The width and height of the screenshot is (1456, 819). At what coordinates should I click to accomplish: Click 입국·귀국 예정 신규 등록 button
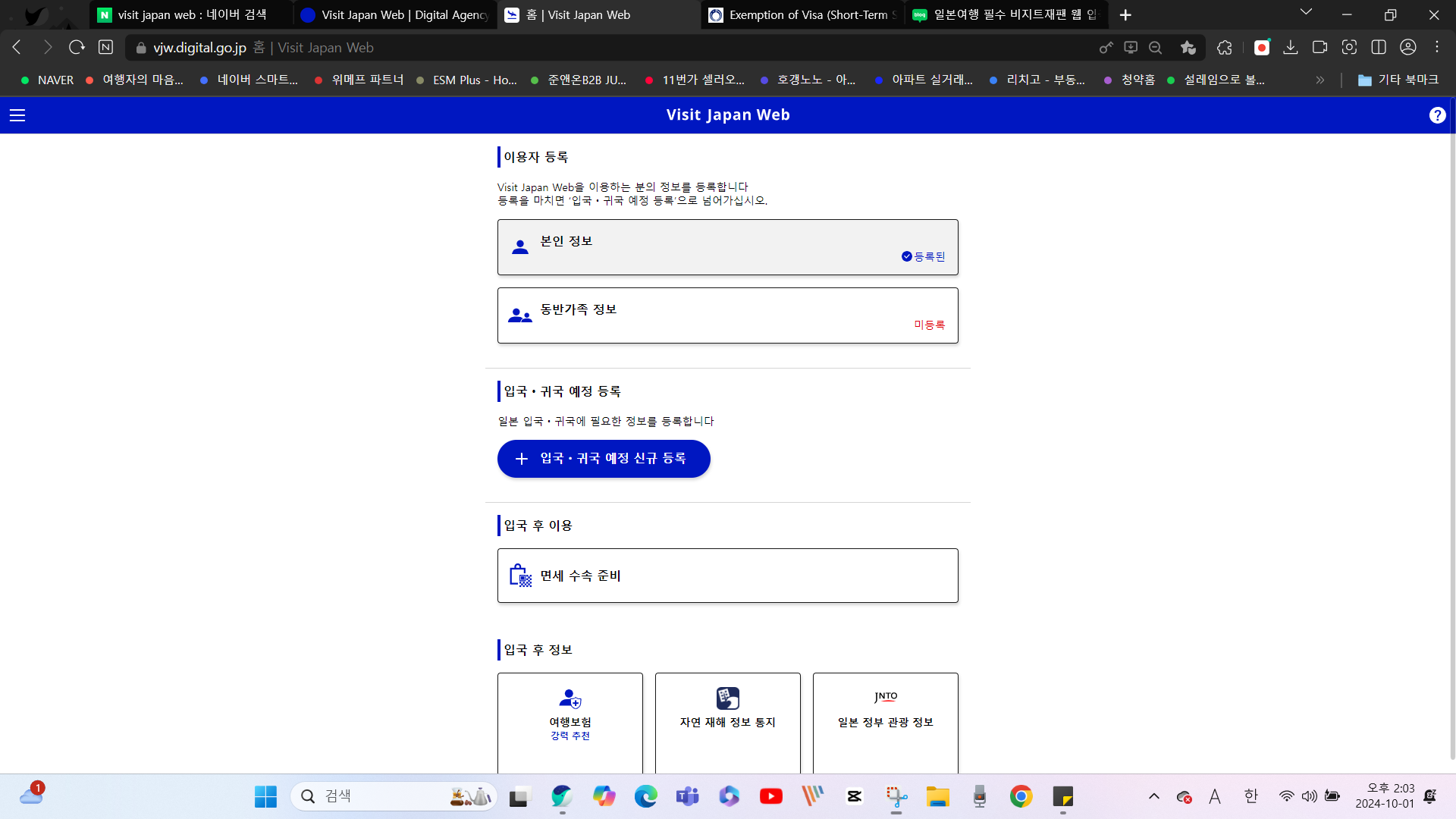[604, 459]
